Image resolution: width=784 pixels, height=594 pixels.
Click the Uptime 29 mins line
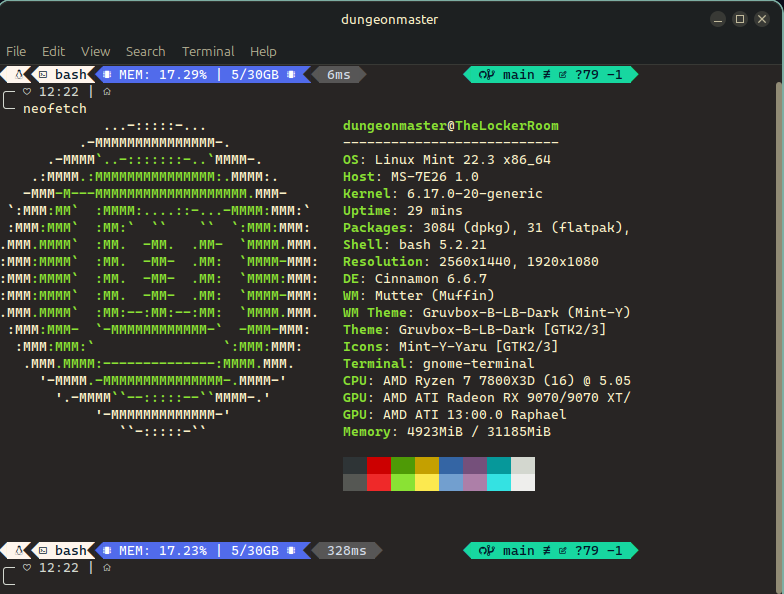click(403, 211)
